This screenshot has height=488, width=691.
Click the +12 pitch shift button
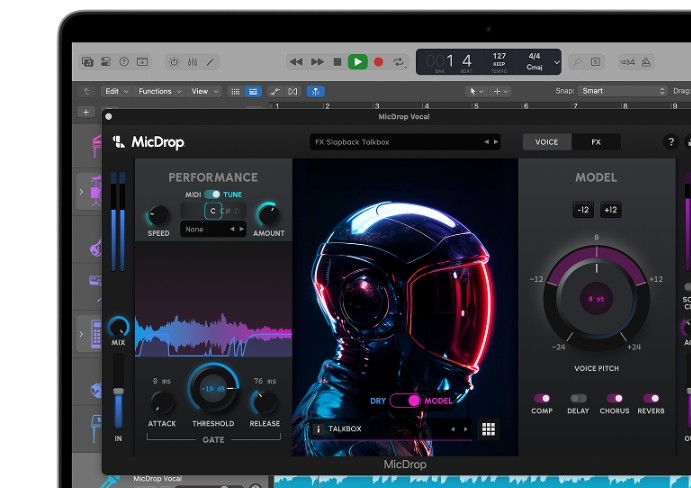coord(611,210)
